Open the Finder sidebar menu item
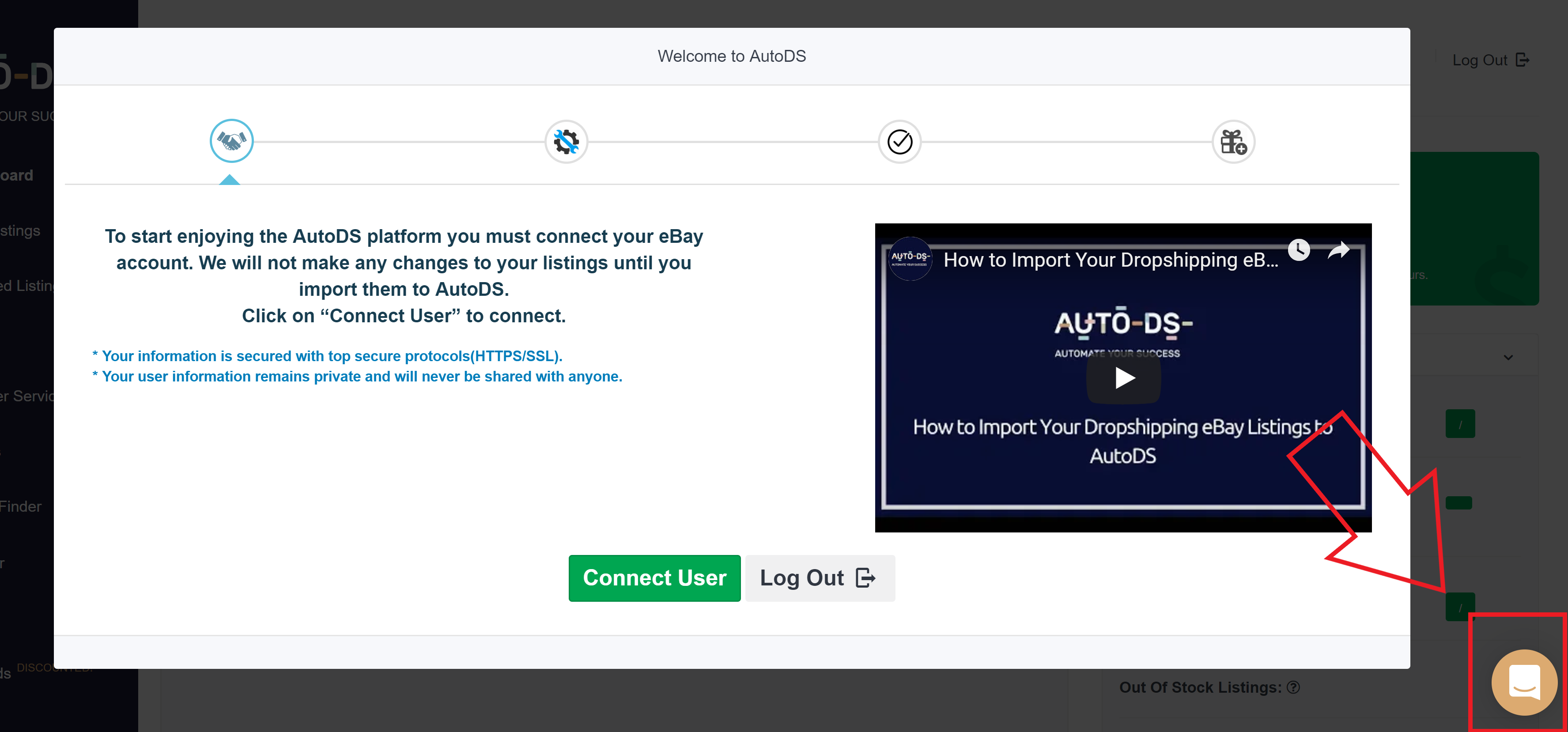The image size is (1568, 732). point(21,506)
